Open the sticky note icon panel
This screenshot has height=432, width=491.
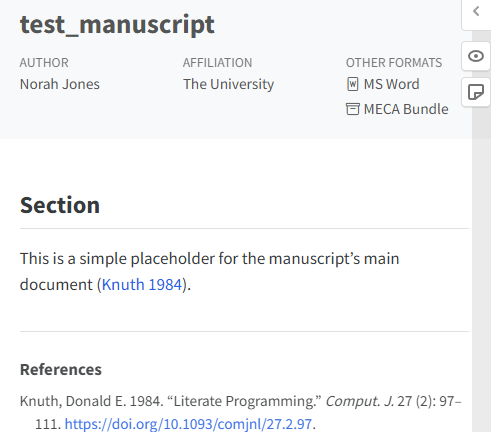476,92
